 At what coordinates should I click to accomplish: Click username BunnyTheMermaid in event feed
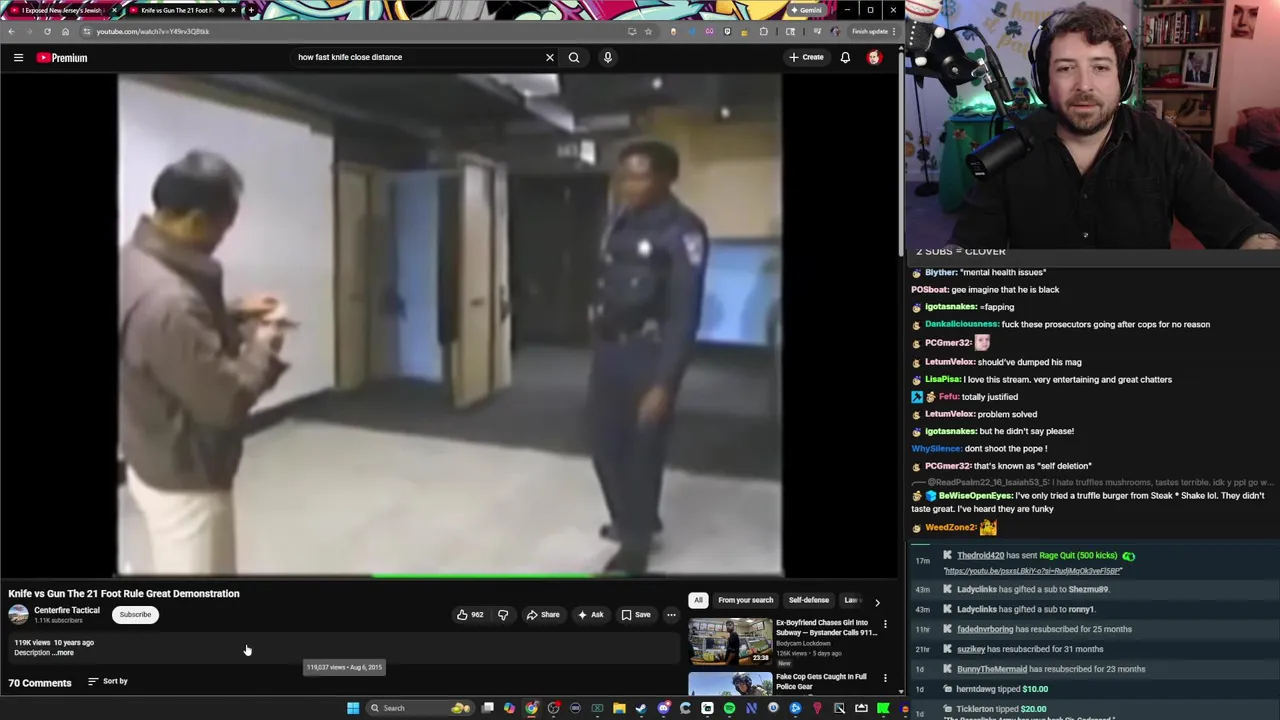pos(991,669)
